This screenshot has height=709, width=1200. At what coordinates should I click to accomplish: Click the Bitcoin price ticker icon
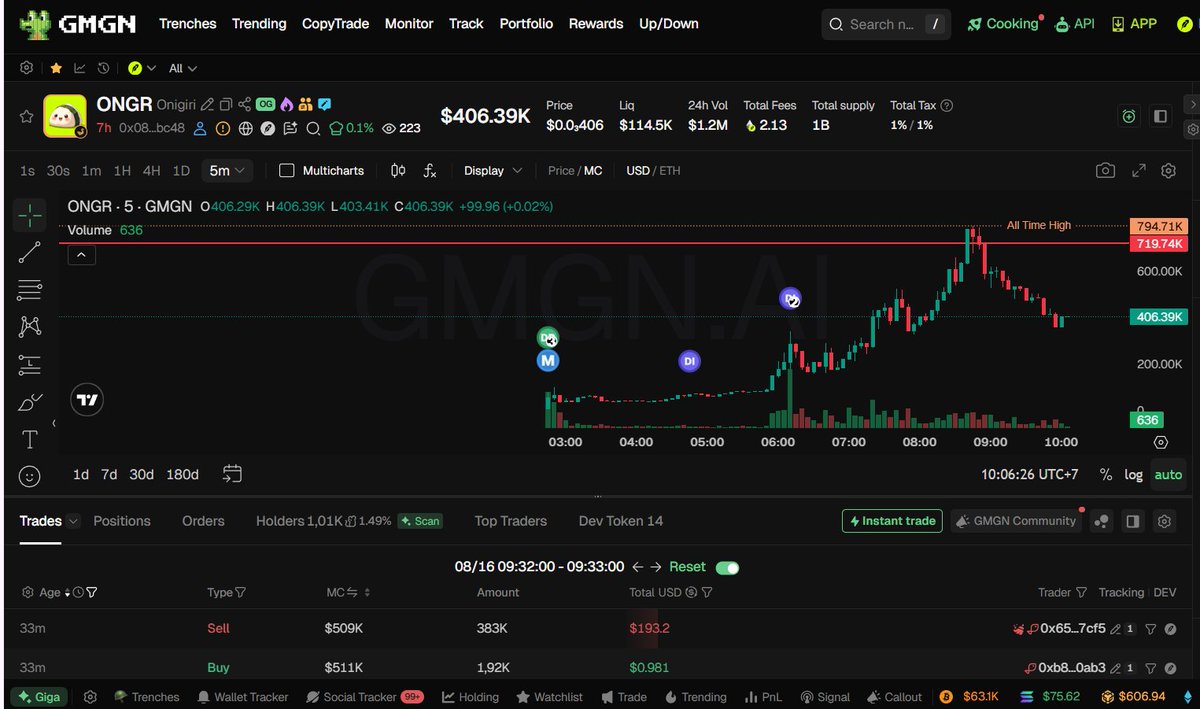click(946, 697)
